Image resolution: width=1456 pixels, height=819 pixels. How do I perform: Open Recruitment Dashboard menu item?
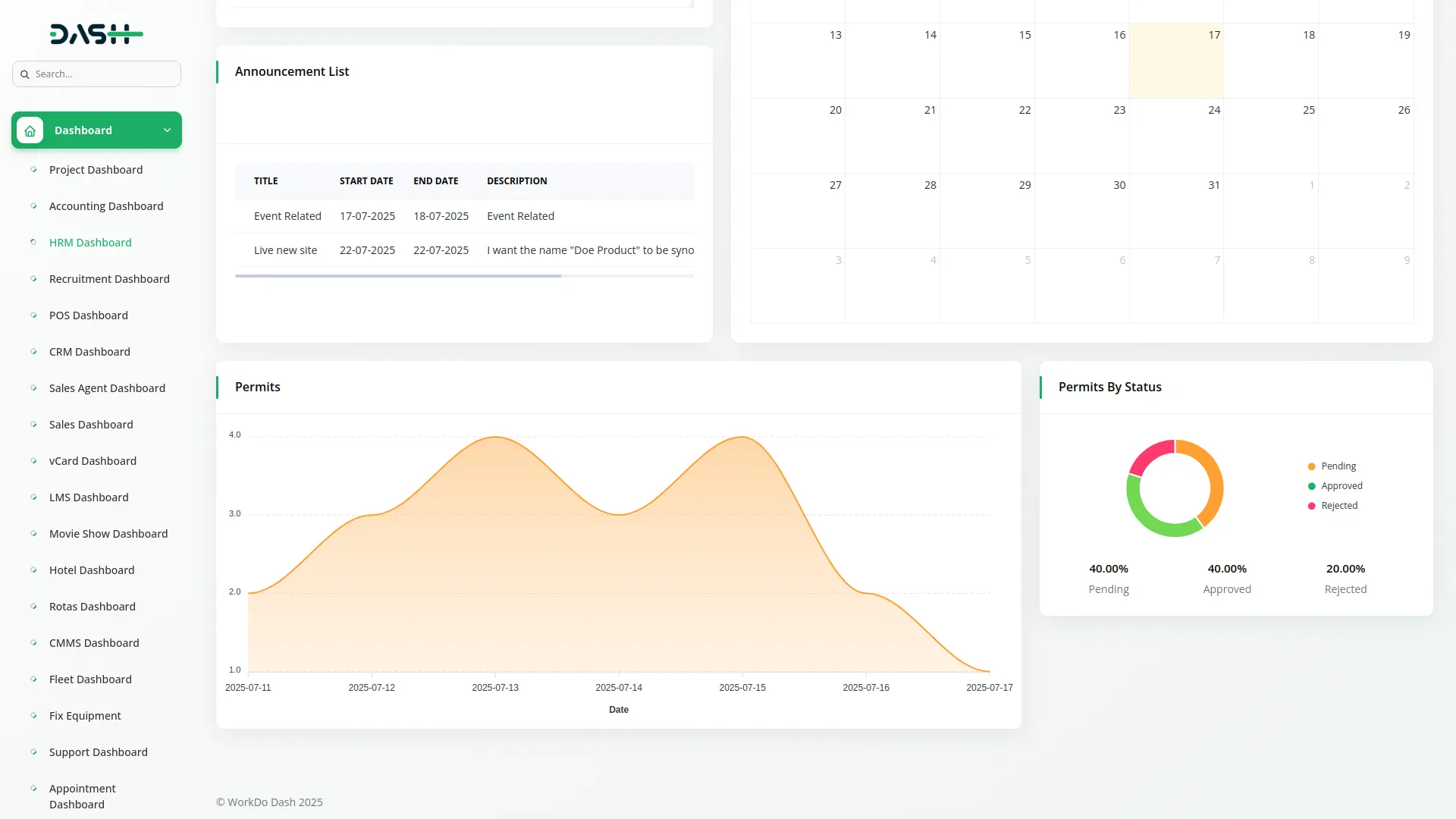click(x=109, y=279)
